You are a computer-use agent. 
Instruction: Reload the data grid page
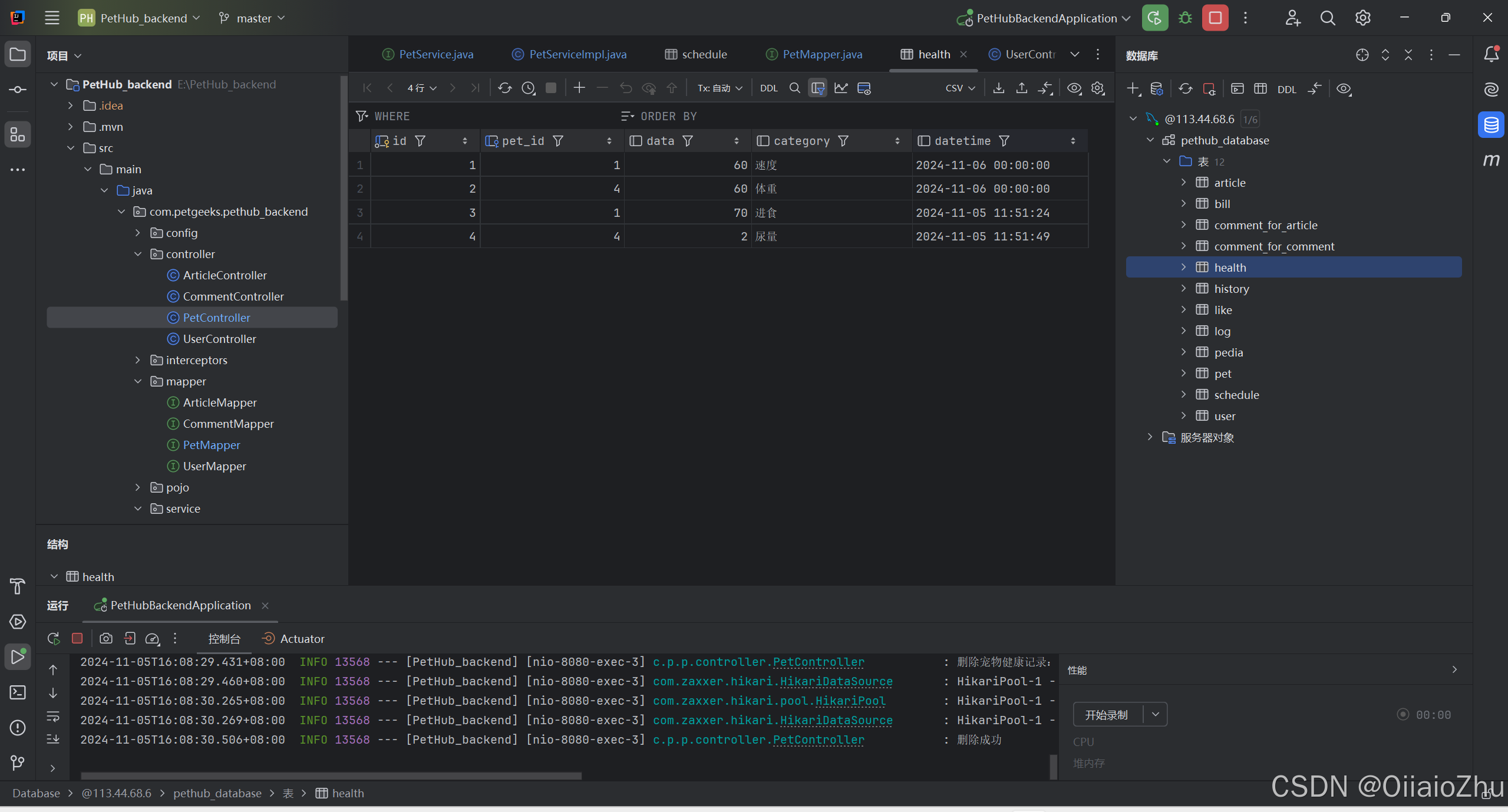(x=504, y=88)
